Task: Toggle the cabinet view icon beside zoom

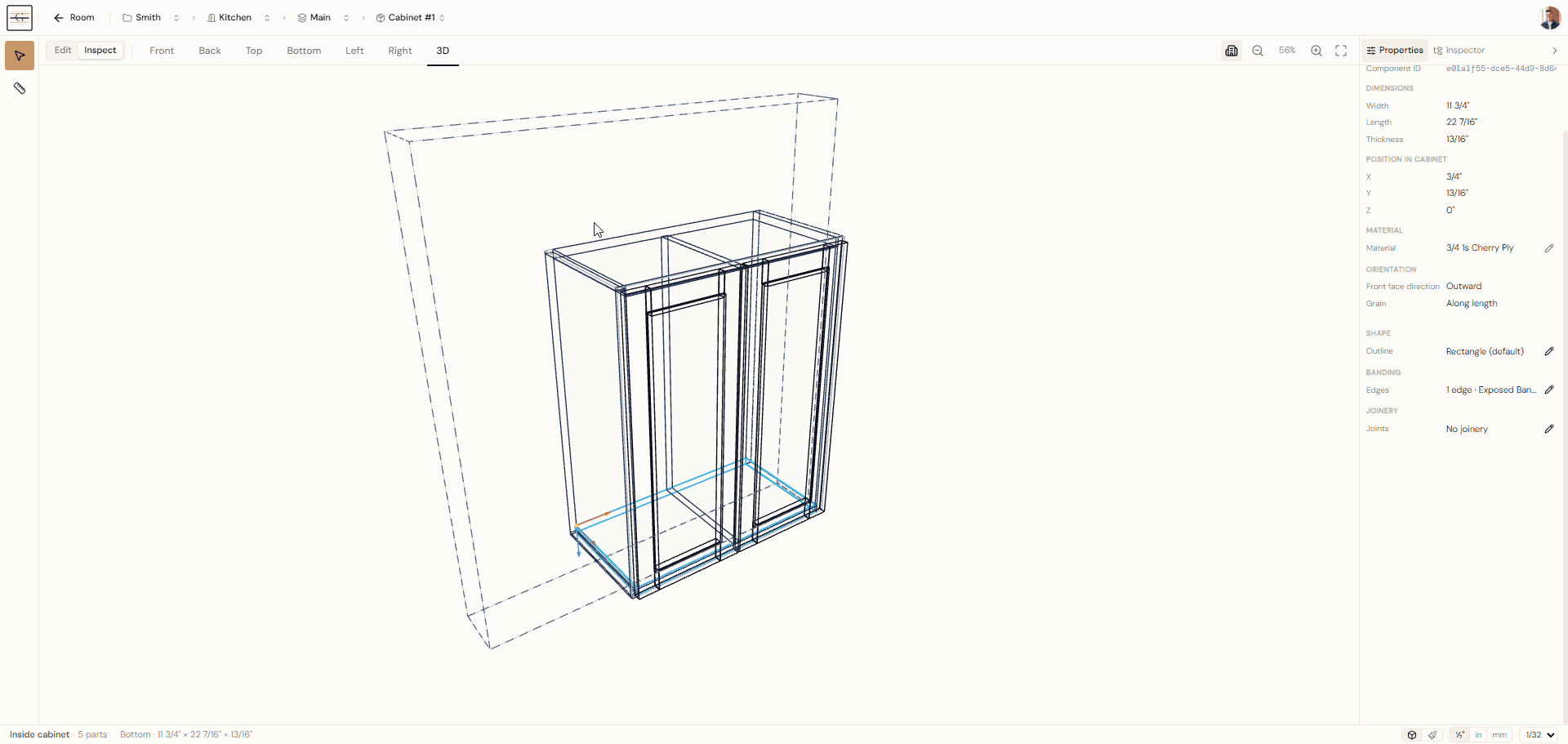Action: click(1232, 51)
